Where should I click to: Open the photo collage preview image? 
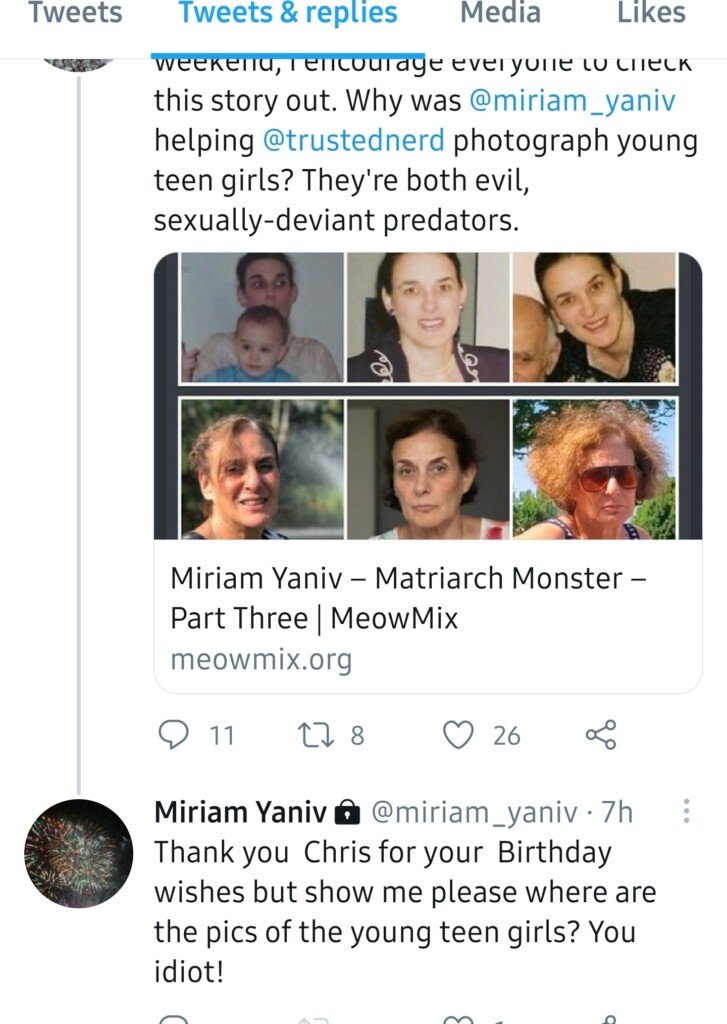coord(428,396)
